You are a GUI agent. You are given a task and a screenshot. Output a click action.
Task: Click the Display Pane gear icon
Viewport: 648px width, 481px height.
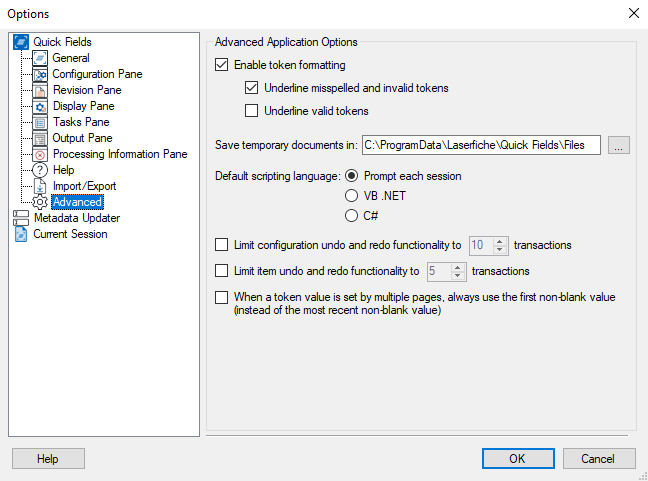(40, 106)
